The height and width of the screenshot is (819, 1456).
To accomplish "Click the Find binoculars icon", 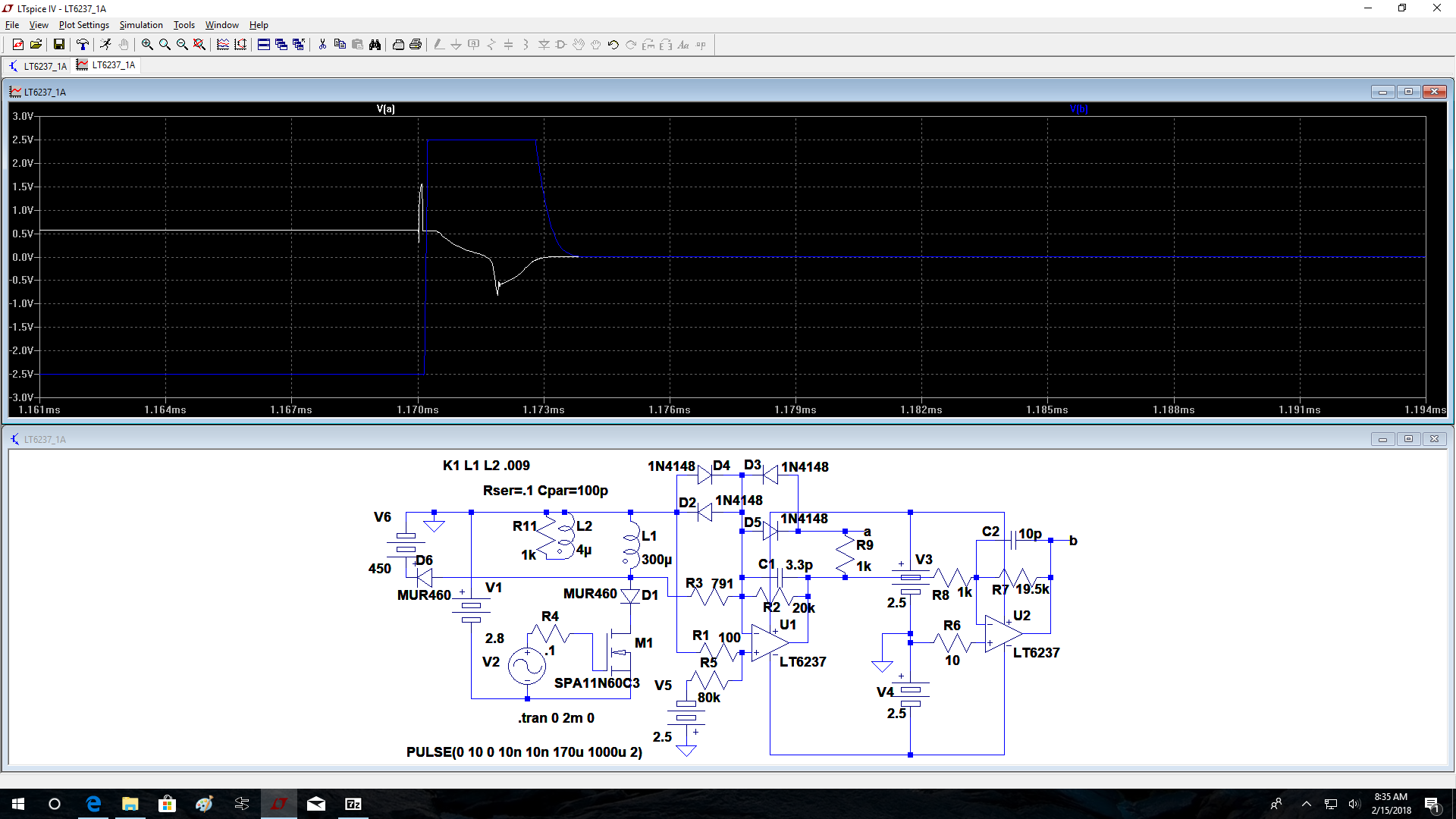I will click(375, 45).
